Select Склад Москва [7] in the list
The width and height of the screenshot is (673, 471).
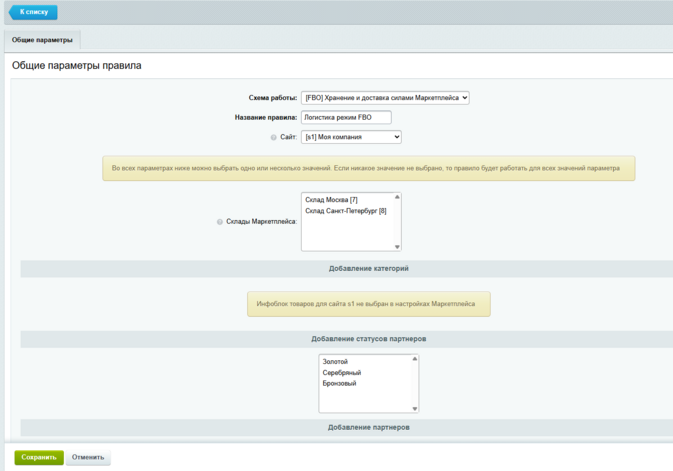pyautogui.click(x=331, y=201)
